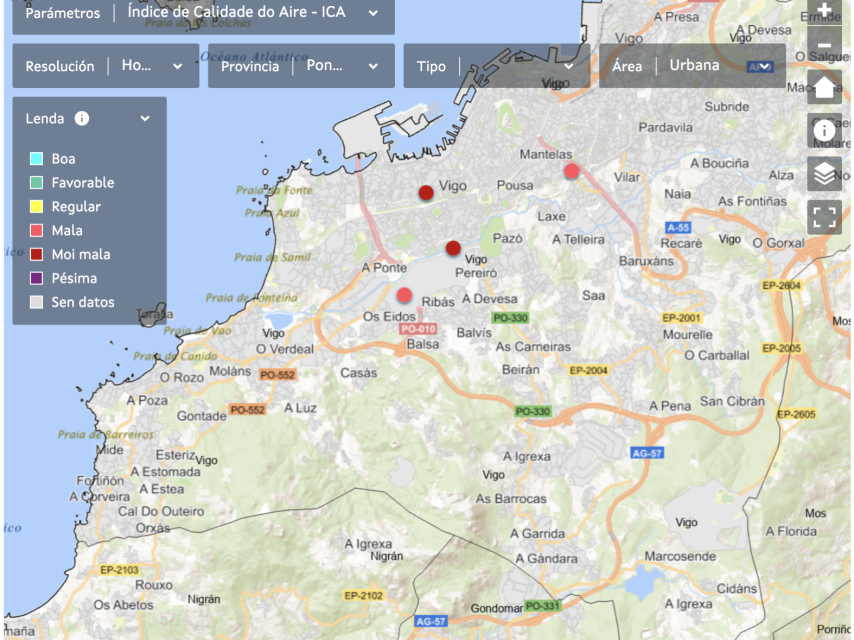854x640 pixels.
Task: Click the Lenda info icon
Action: click(x=82, y=118)
